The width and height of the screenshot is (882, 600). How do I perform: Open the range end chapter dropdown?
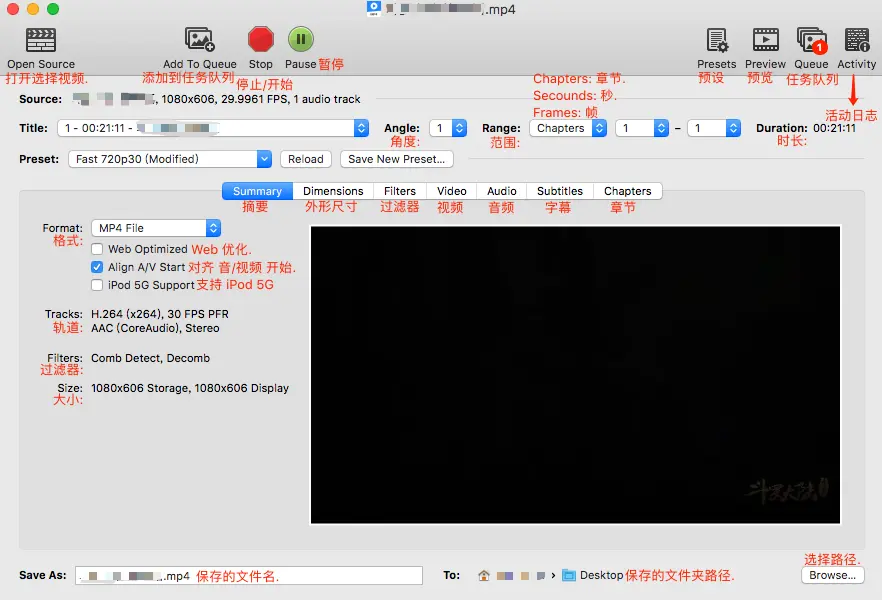point(714,128)
